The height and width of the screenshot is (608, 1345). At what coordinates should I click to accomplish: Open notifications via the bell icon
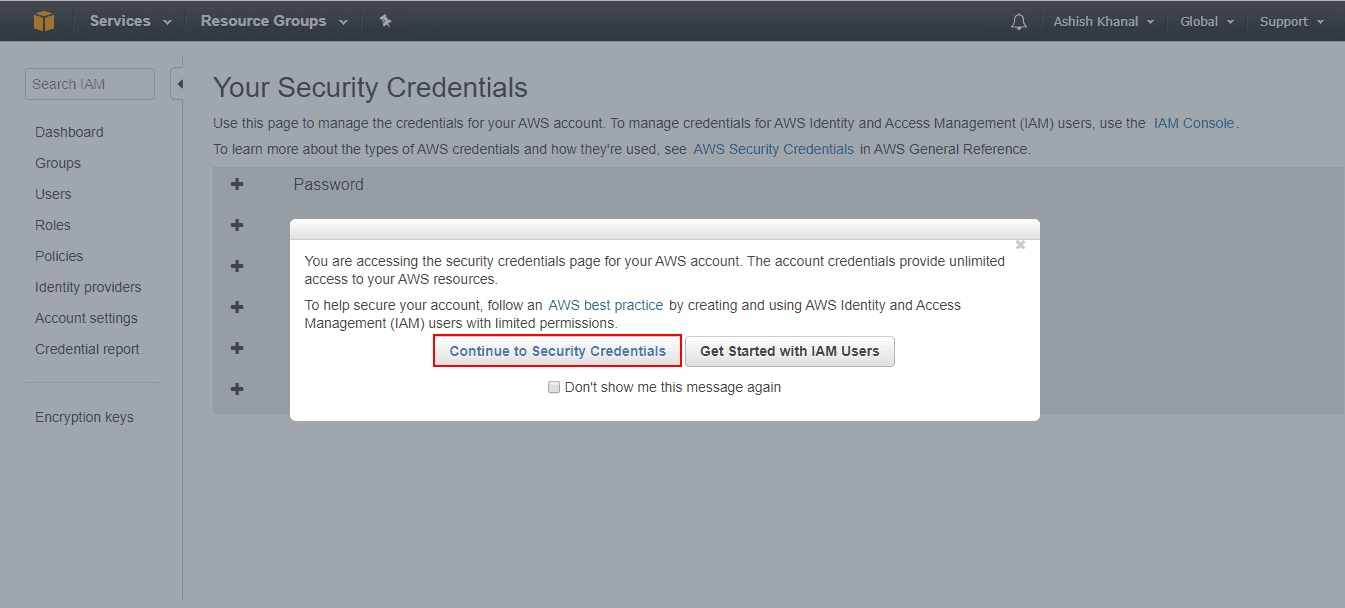[x=1018, y=20]
